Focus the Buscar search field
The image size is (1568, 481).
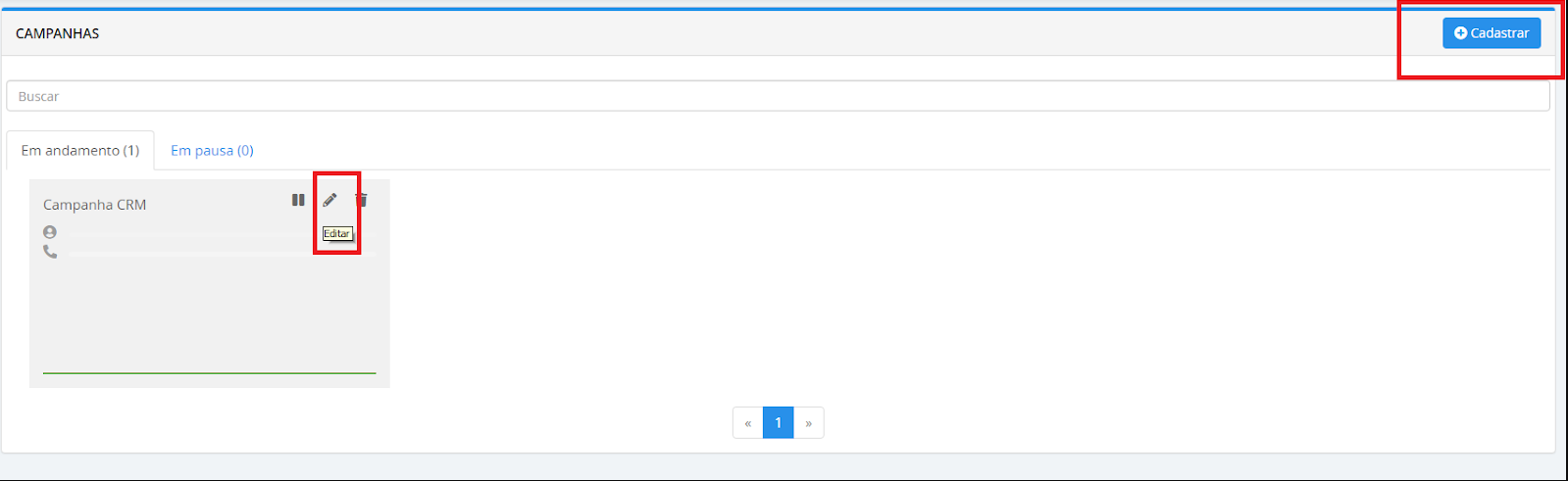(x=778, y=96)
